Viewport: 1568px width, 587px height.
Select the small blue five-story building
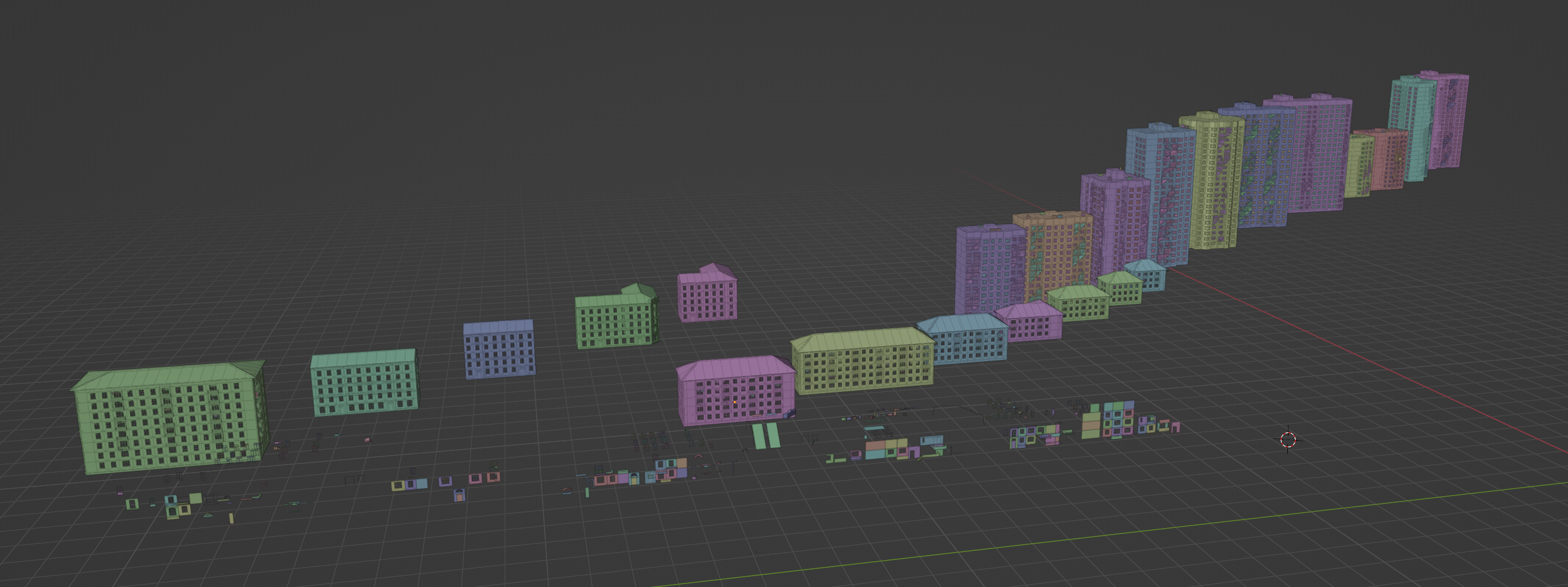pos(499,352)
